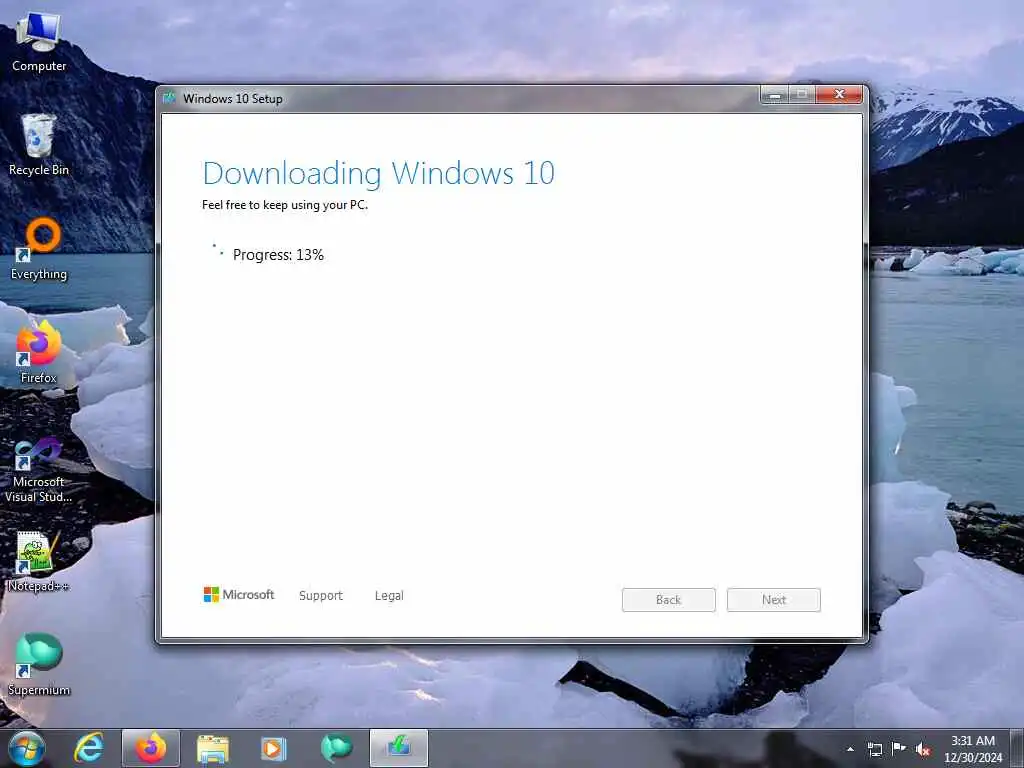Image resolution: width=1024 pixels, height=768 pixels.
Task: Open Windows Explorer from the taskbar
Action: pos(213,748)
